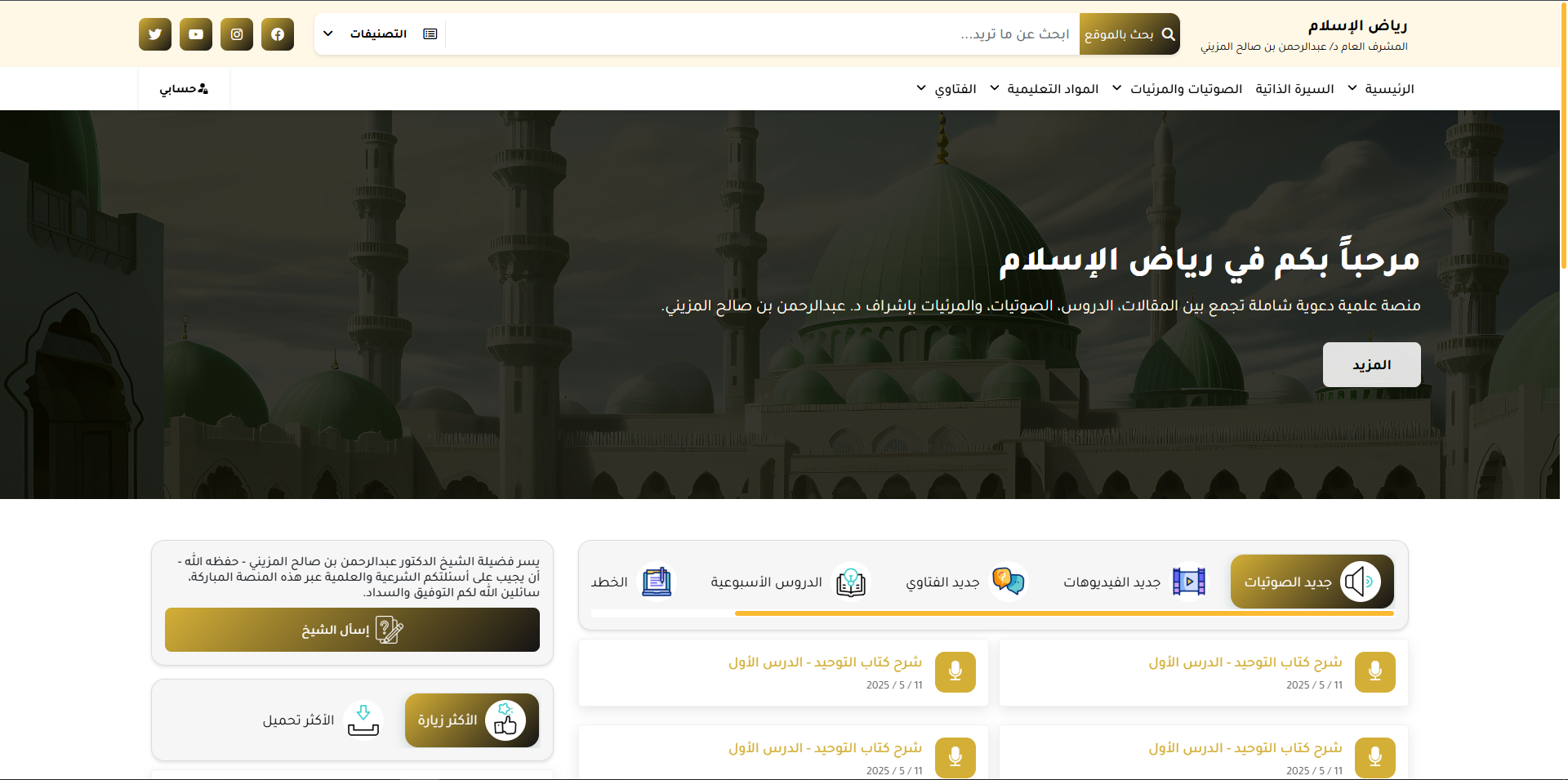Click the بحث بالموقع search button

pyautogui.click(x=1129, y=34)
